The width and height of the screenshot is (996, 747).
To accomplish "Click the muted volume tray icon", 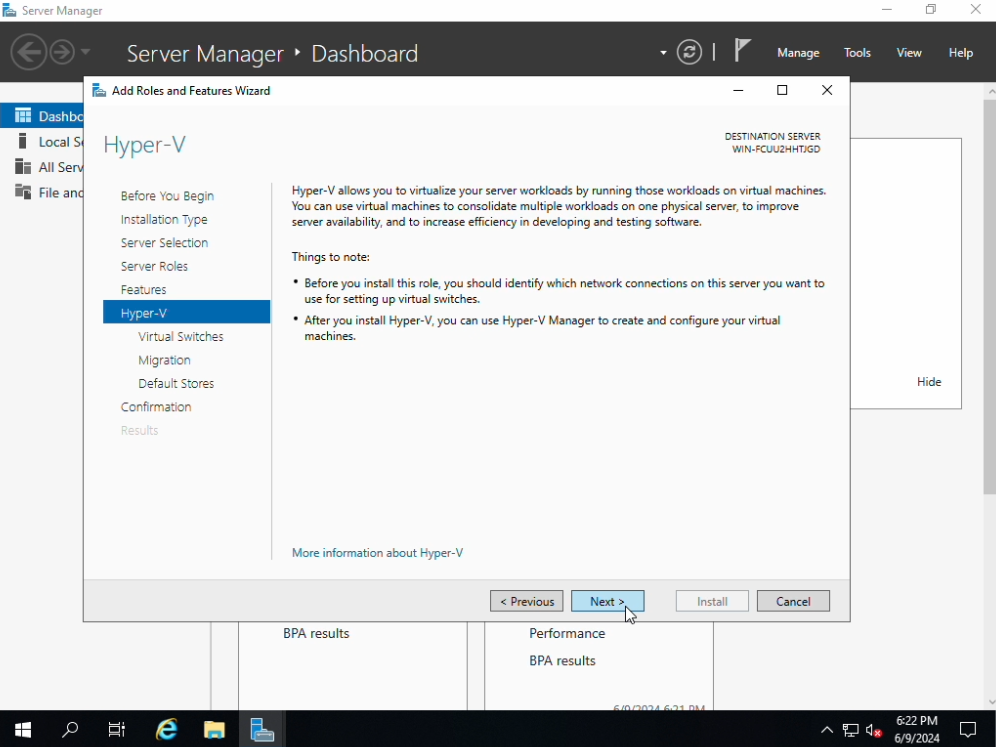I will point(874,730).
